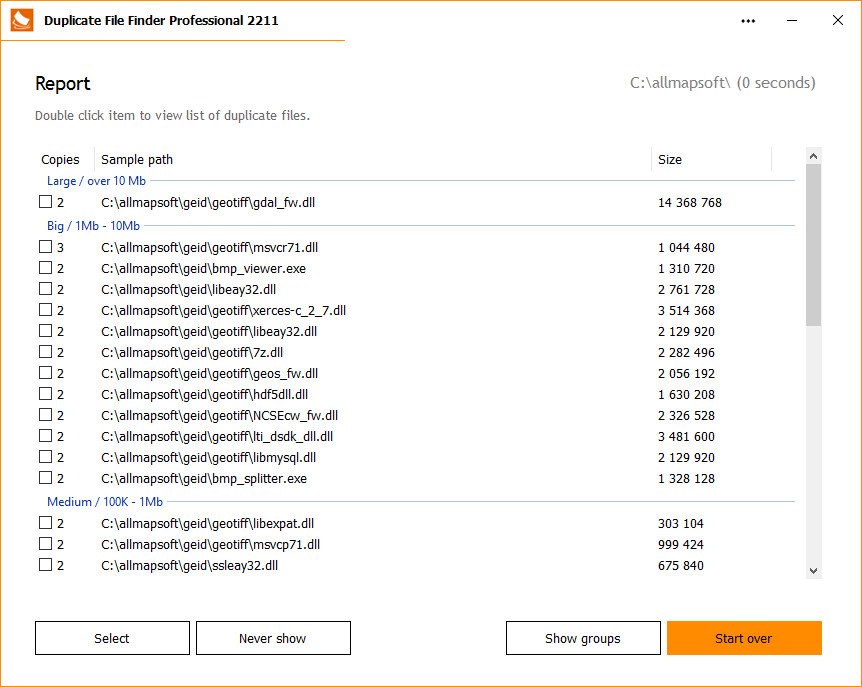Select the bmp_splitter.exe path text
Image resolution: width=862 pixels, height=687 pixels.
(x=204, y=478)
